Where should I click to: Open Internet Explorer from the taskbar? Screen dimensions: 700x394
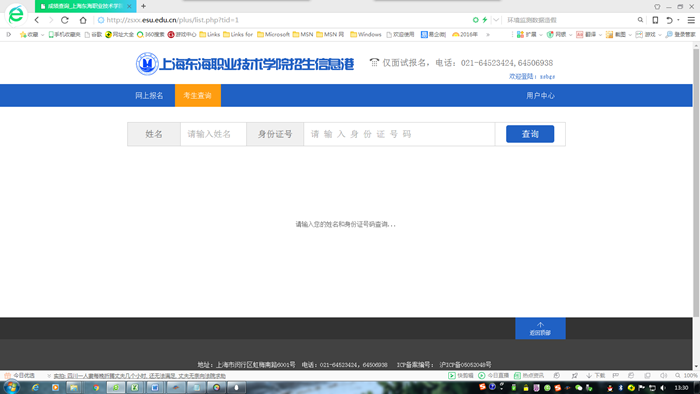pyautogui.click(x=35, y=387)
